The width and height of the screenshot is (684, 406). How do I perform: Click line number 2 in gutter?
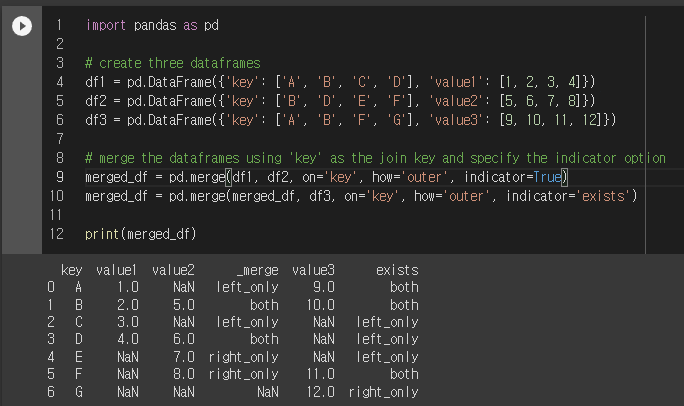pos(59,44)
